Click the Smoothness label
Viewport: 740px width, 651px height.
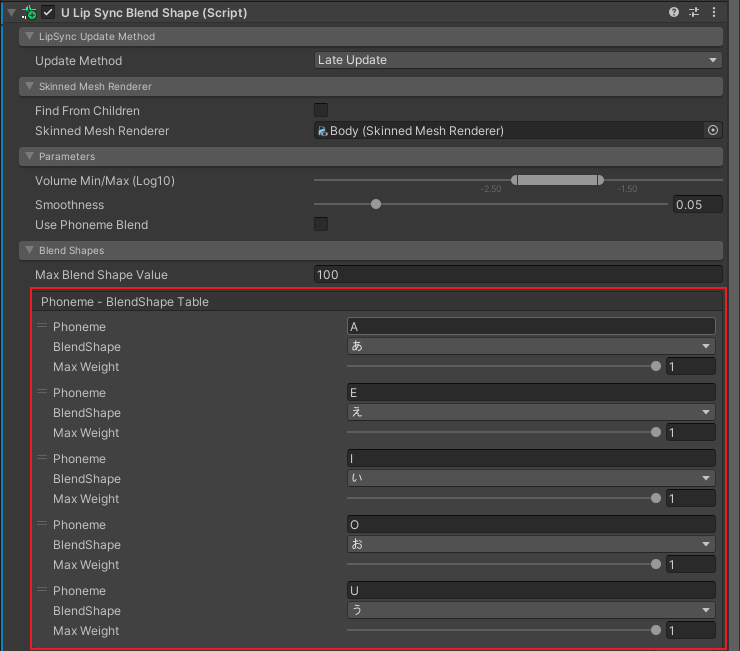pyautogui.click(x=69, y=205)
